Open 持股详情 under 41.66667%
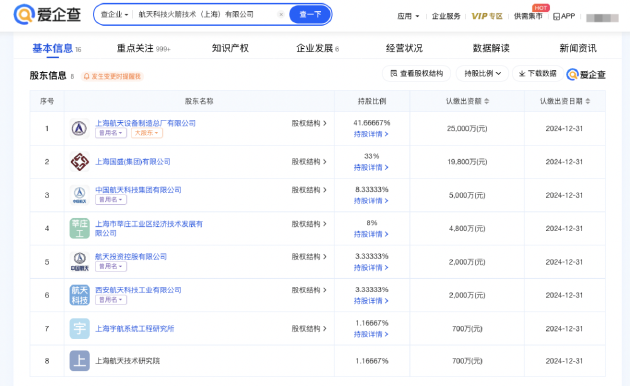Image resolution: width=630 pixels, height=386 pixels. (x=371, y=134)
